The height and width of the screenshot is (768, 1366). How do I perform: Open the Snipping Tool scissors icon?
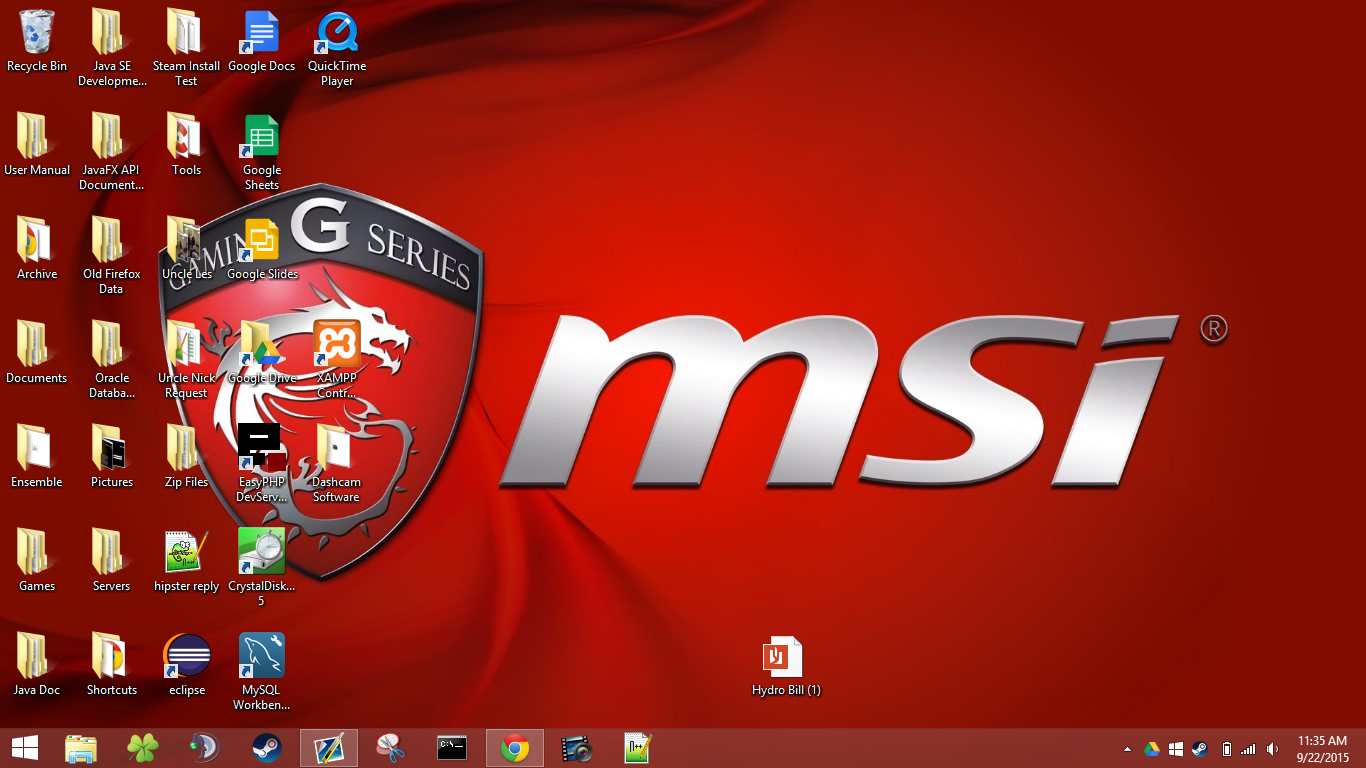(x=391, y=748)
